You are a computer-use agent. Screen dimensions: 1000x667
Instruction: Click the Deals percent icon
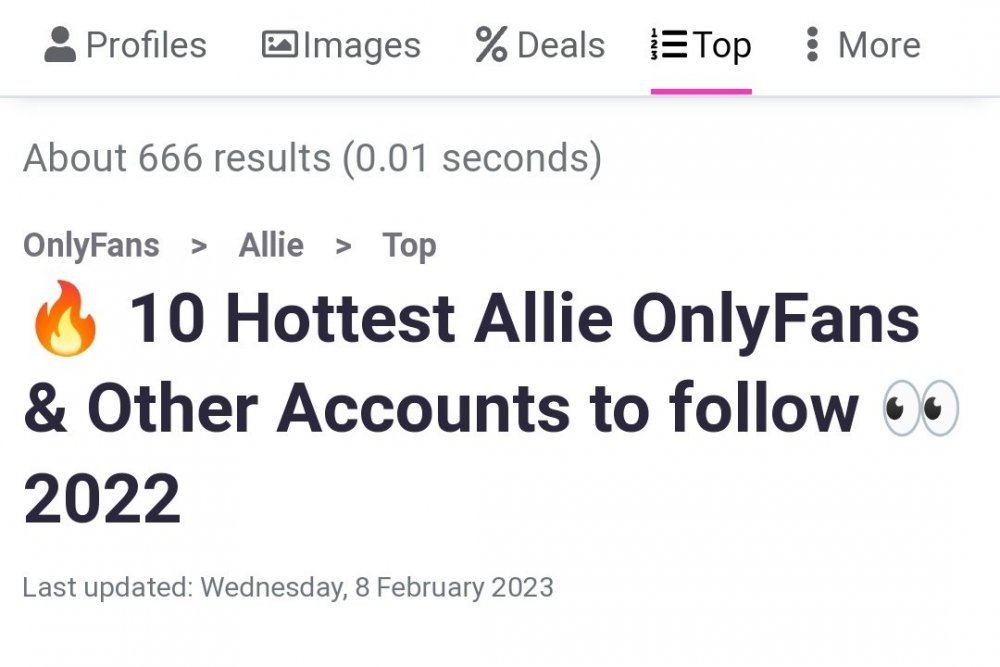tap(491, 45)
